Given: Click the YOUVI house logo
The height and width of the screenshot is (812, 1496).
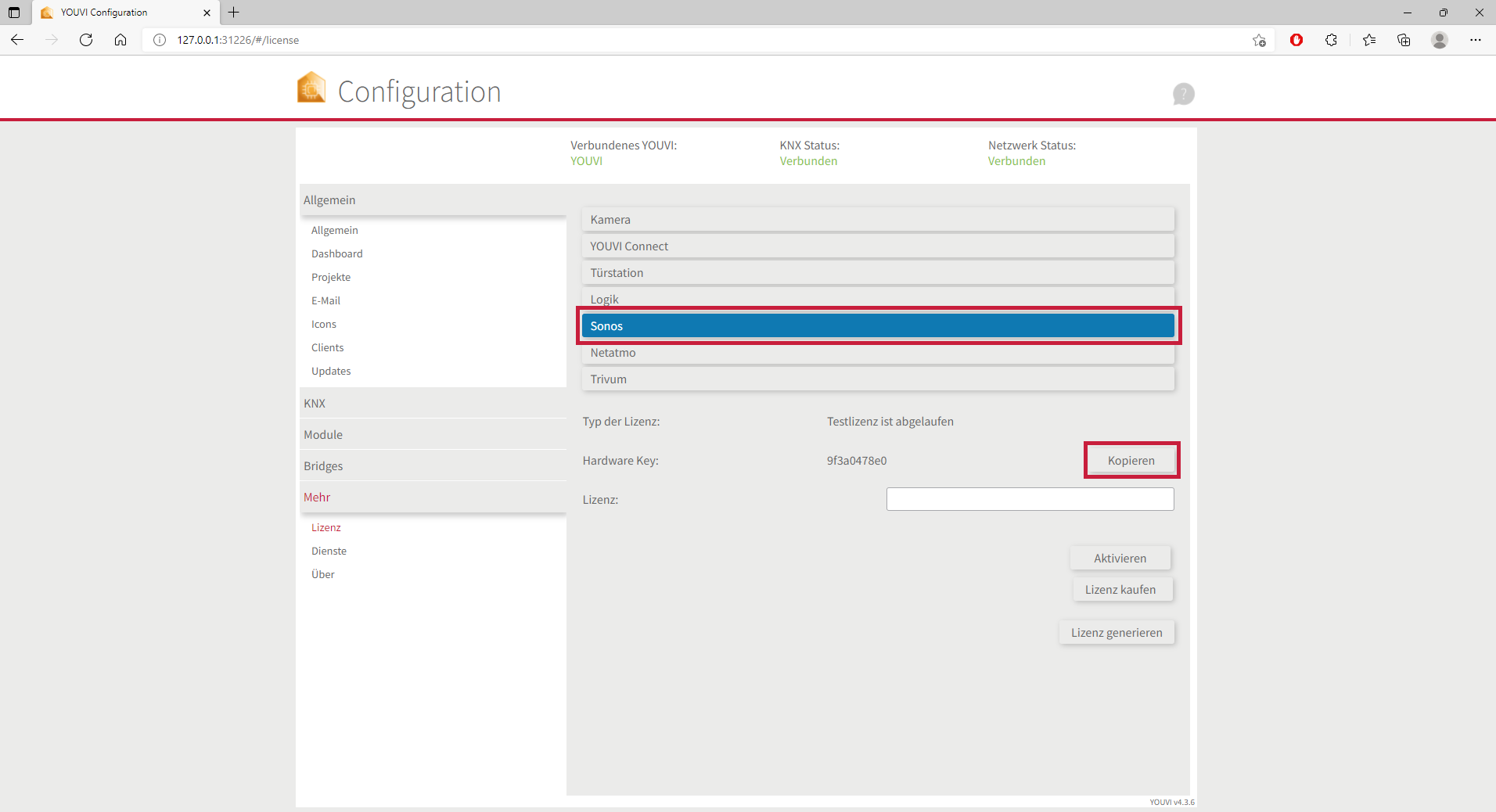Looking at the screenshot, I should 311,88.
